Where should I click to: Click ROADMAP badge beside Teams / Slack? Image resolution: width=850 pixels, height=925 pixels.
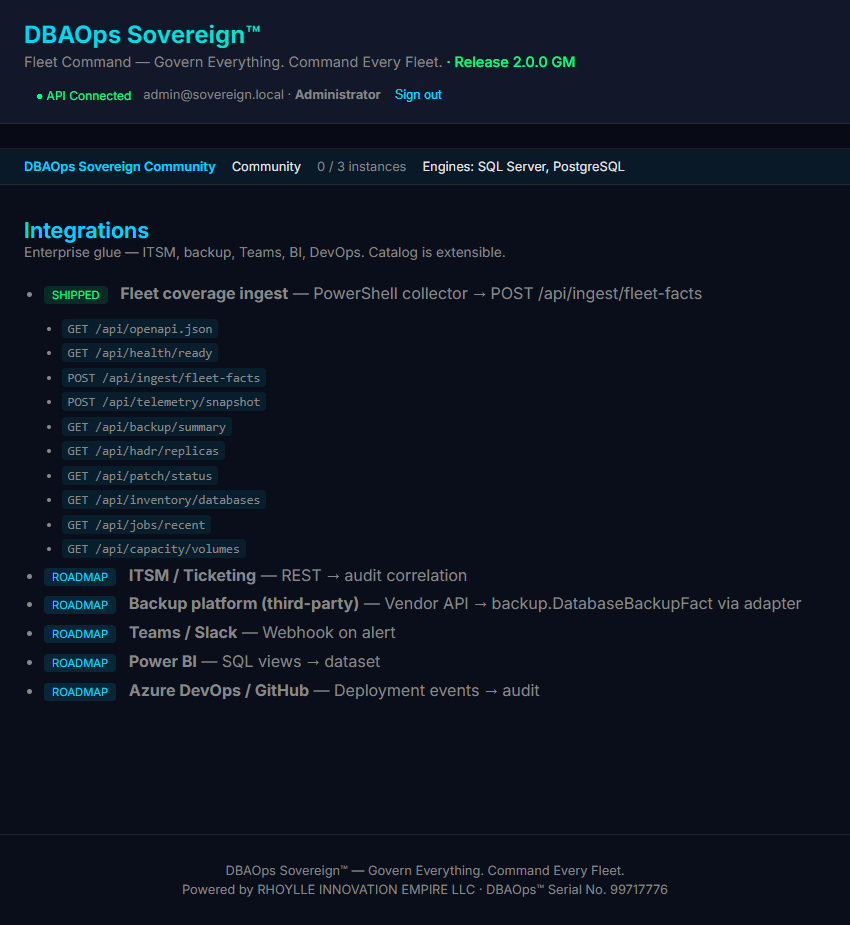[80, 634]
